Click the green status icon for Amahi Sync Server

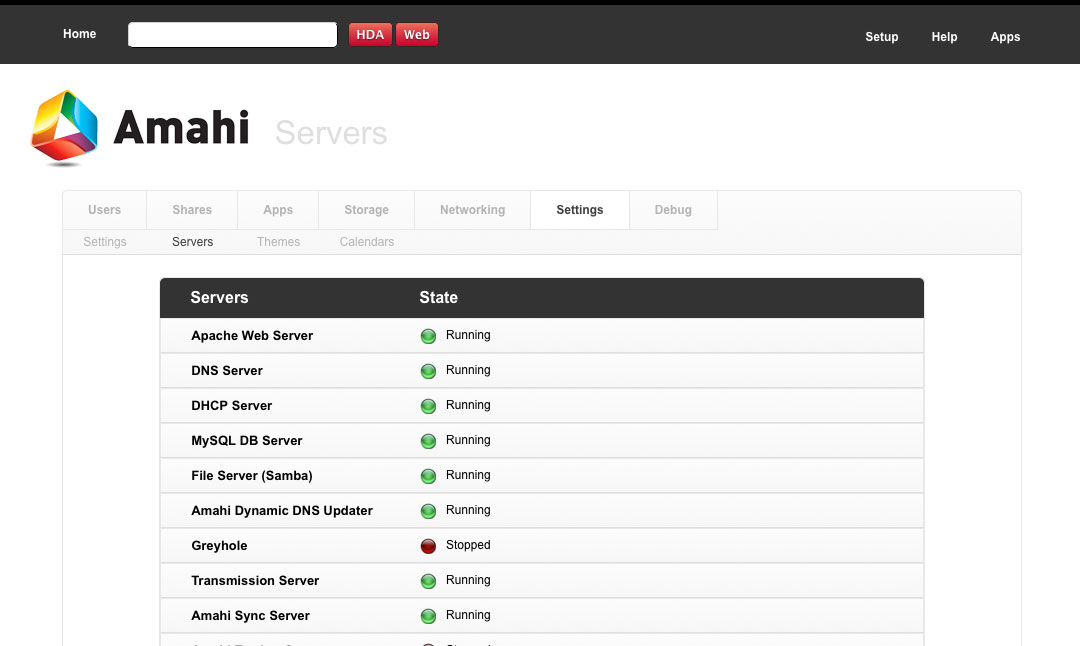point(428,616)
